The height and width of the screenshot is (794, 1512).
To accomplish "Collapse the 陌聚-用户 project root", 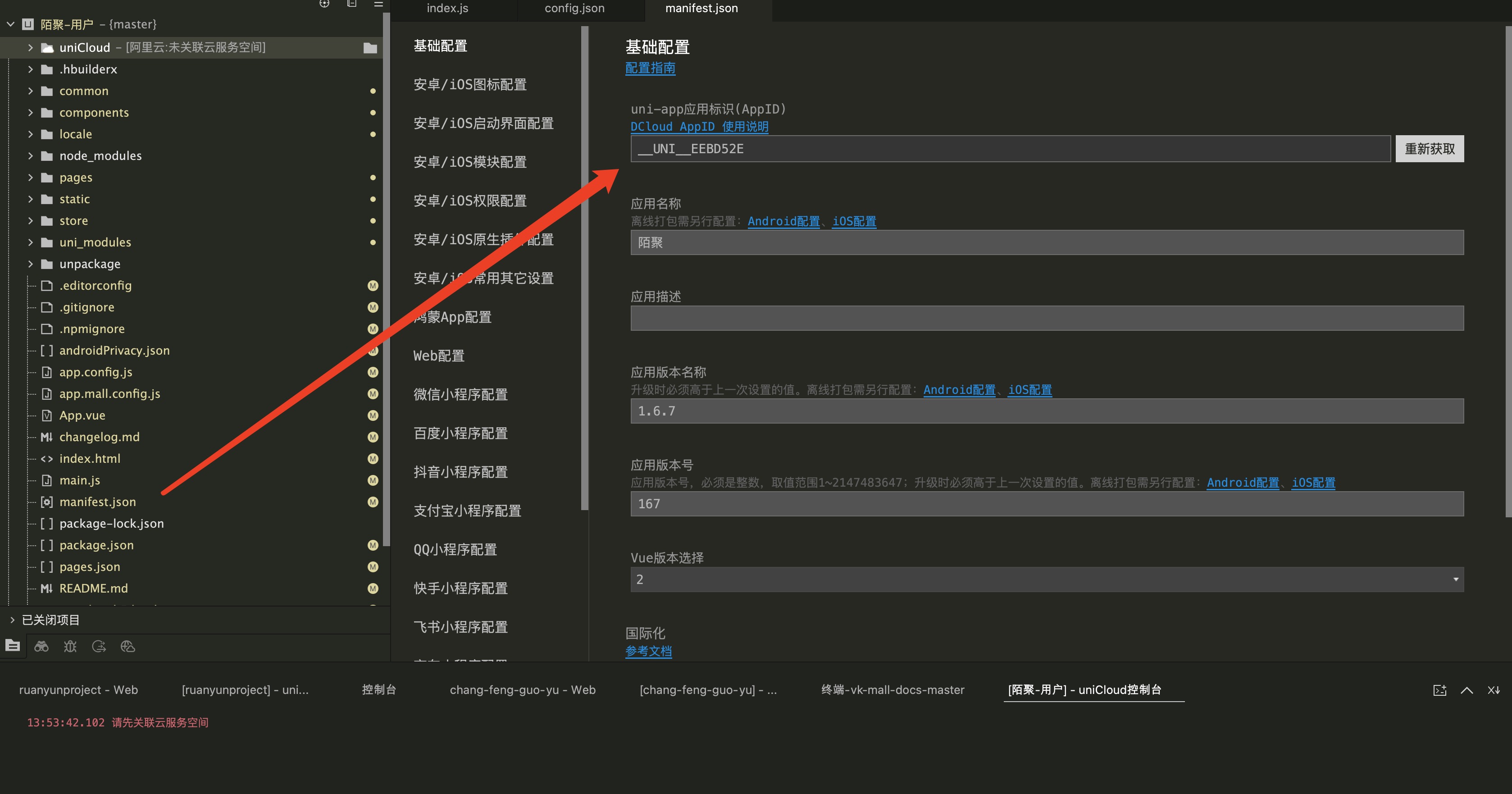I will (x=10, y=24).
